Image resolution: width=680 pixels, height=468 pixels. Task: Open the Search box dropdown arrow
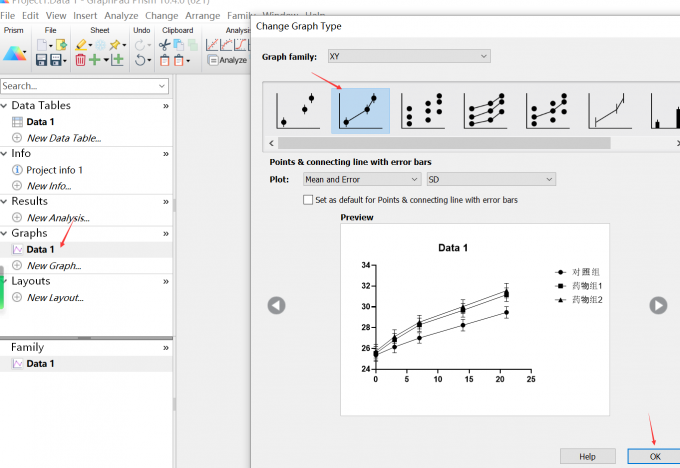click(x=162, y=86)
